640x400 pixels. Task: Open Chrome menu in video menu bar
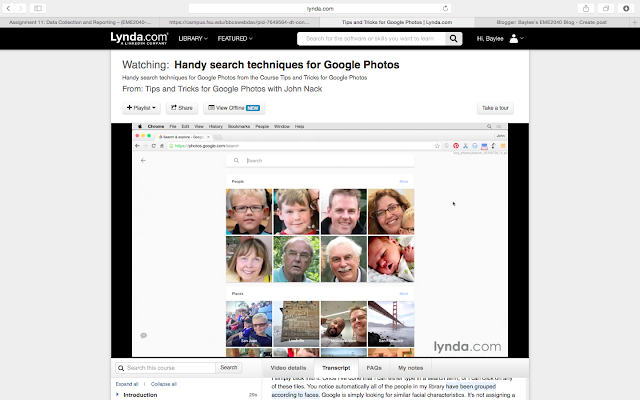pos(156,127)
